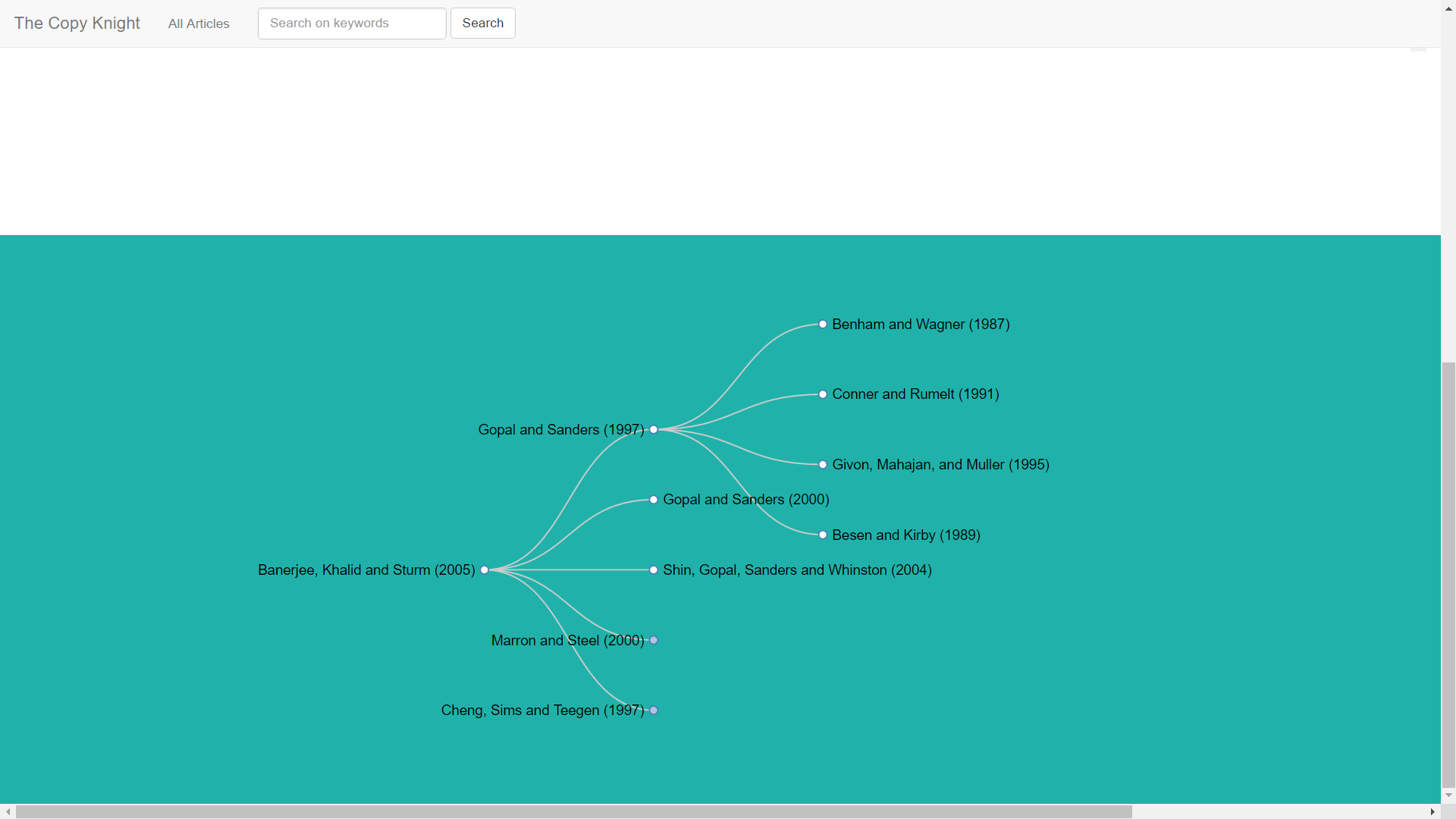
Task: Go to The Copy Knight home link
Action: point(77,23)
